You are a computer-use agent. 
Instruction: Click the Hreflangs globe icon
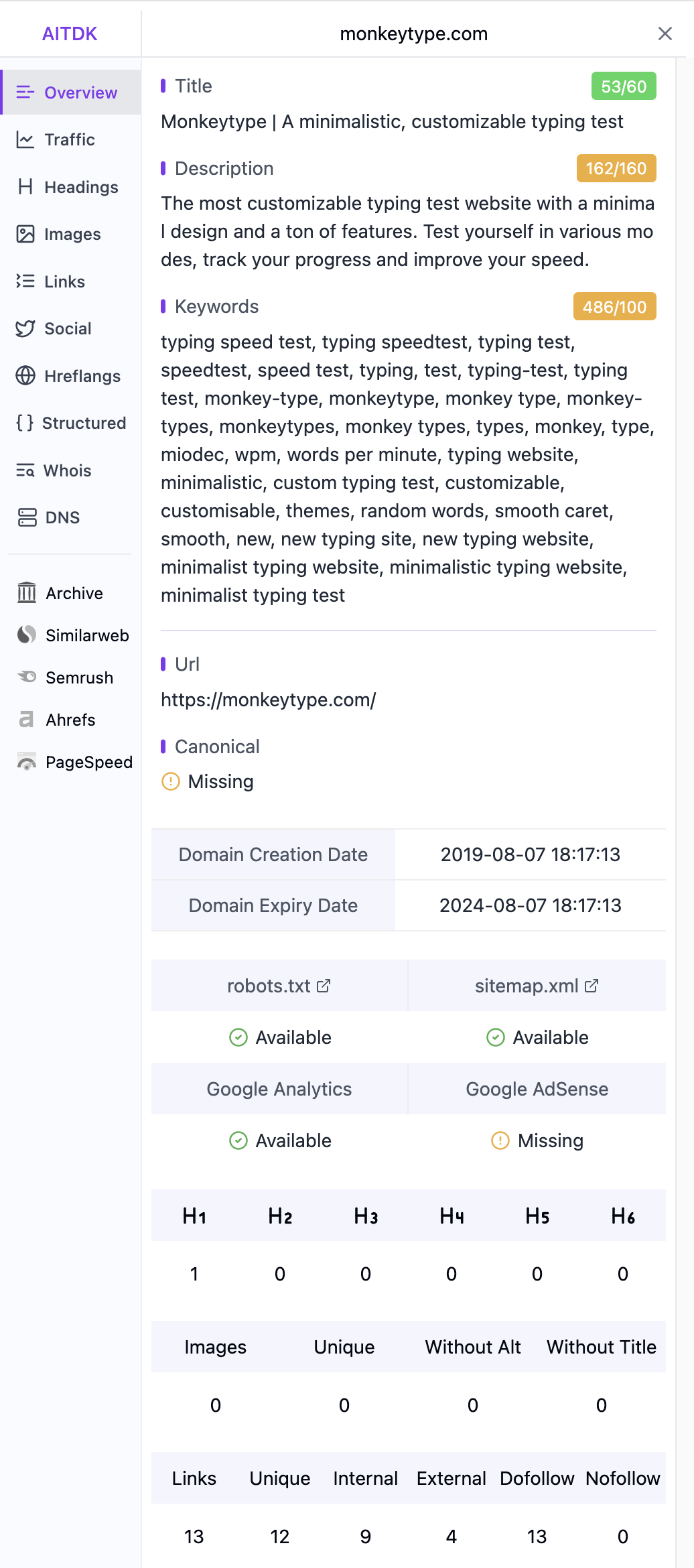[x=25, y=376]
